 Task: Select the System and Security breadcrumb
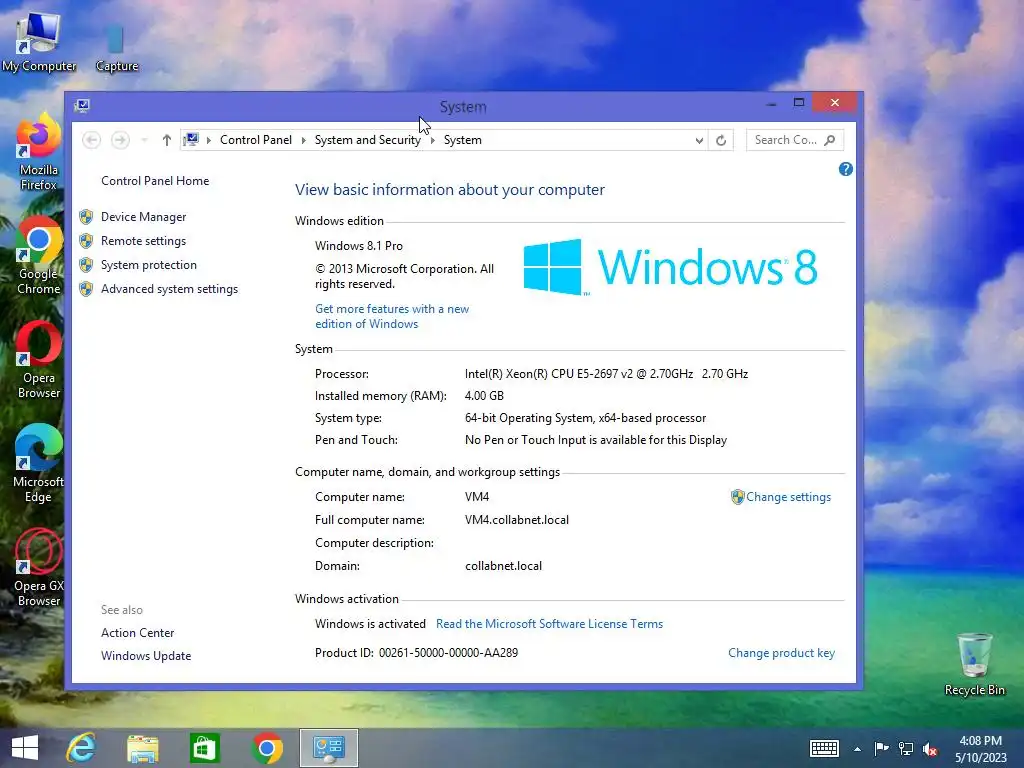[368, 140]
